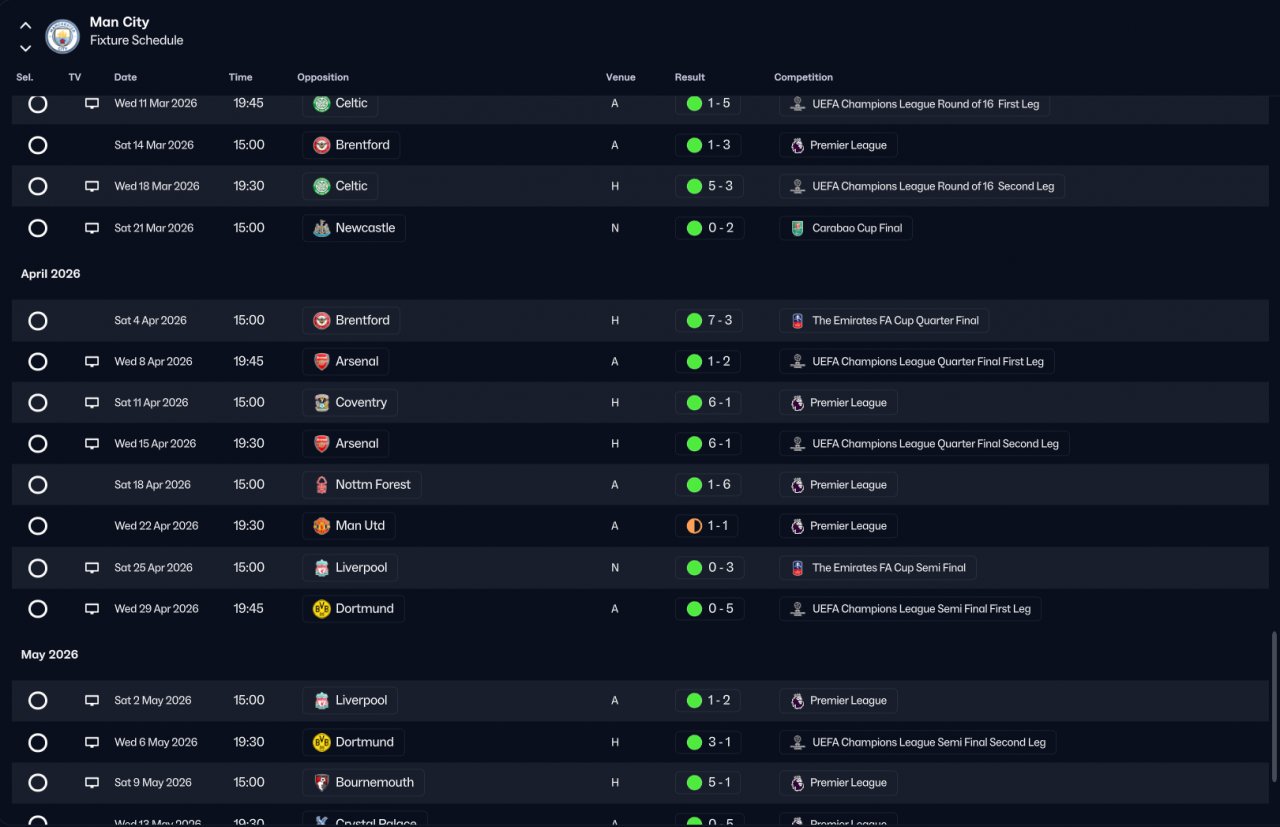Sort by the Result column header
The height and width of the screenshot is (827, 1280).
pyautogui.click(x=690, y=77)
